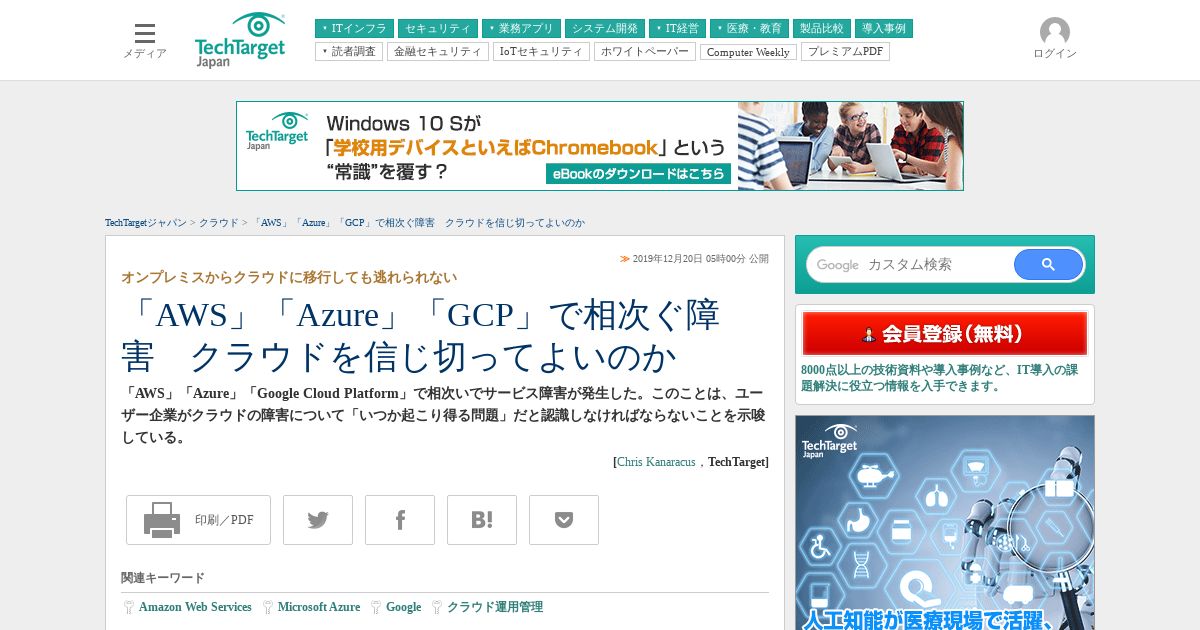
Task: Open the Google keyword link
Action: click(x=404, y=607)
